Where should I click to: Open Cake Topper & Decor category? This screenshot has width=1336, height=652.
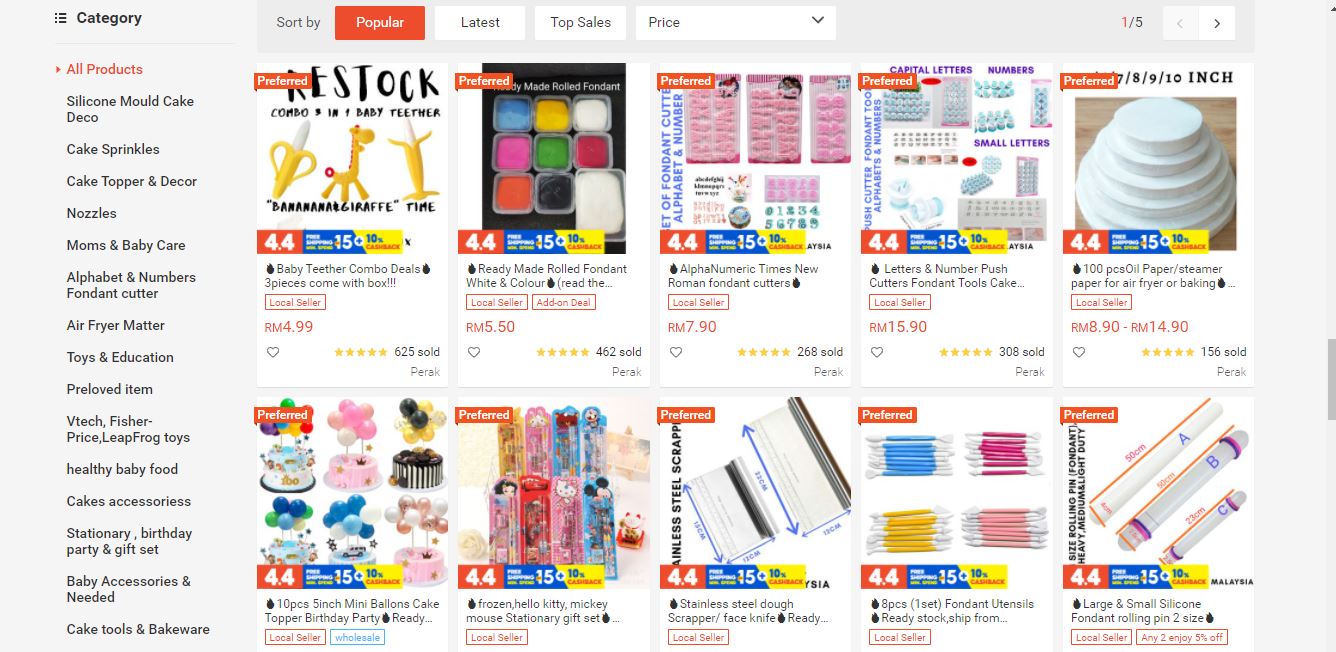131,181
